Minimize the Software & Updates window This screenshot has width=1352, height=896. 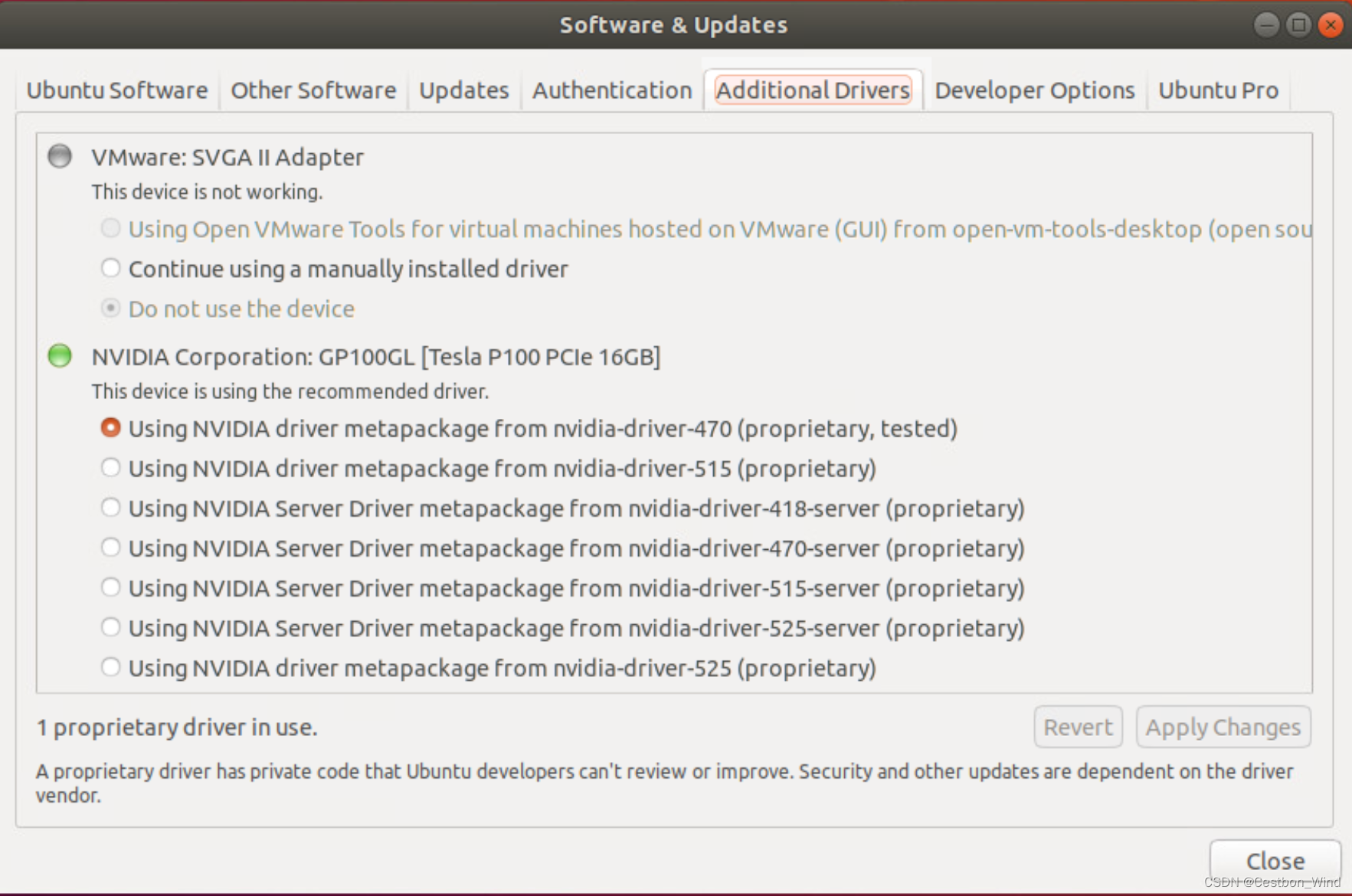tap(1266, 25)
